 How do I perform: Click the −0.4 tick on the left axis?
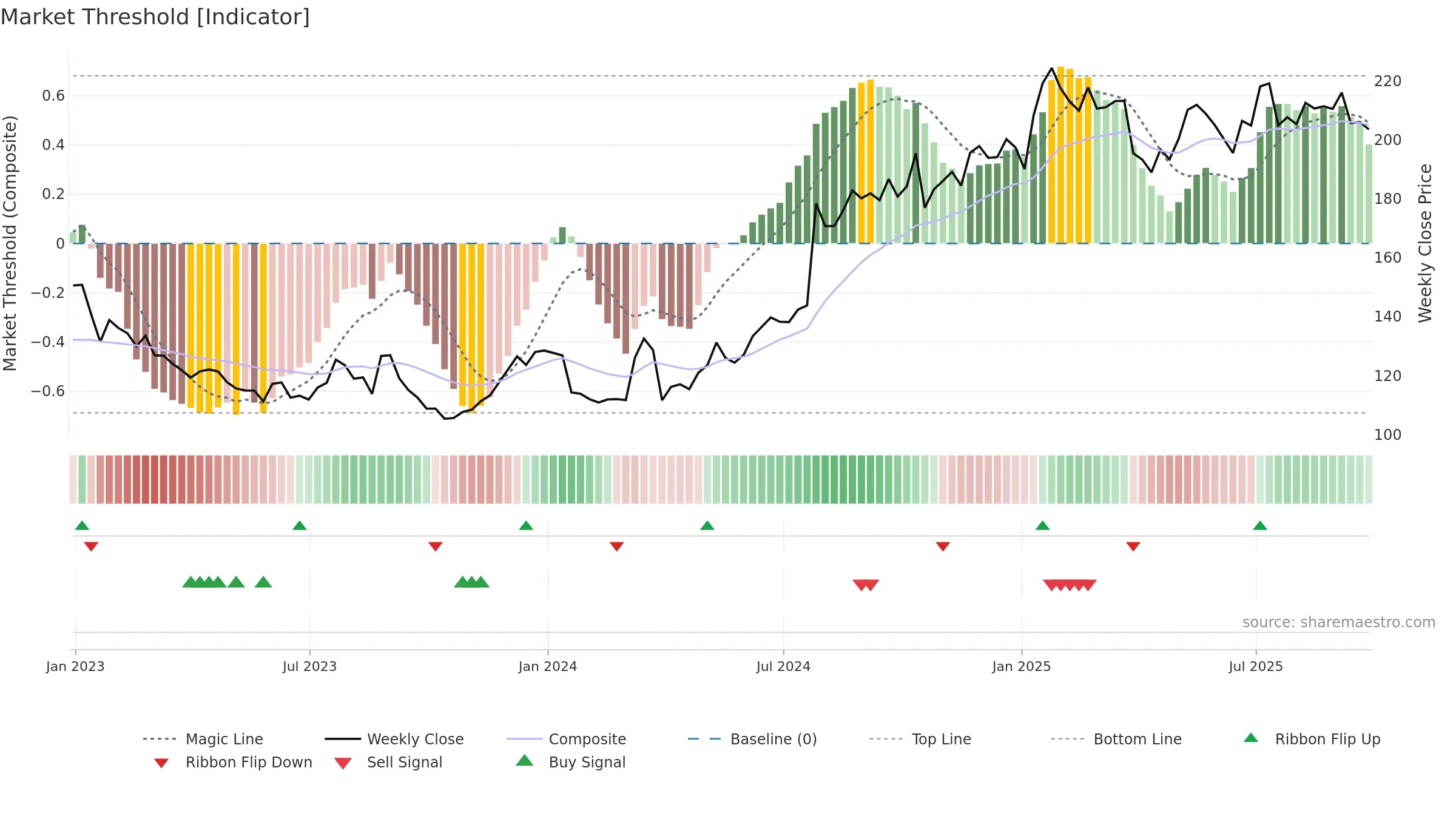click(48, 342)
